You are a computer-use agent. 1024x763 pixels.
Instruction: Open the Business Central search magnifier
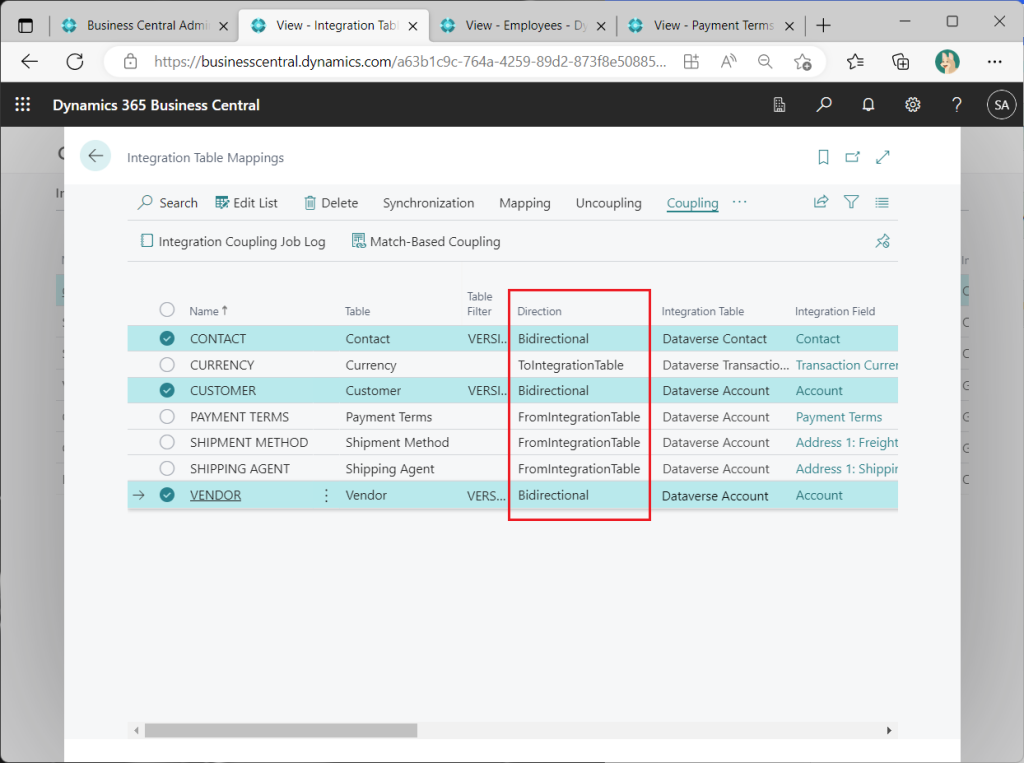(x=824, y=105)
